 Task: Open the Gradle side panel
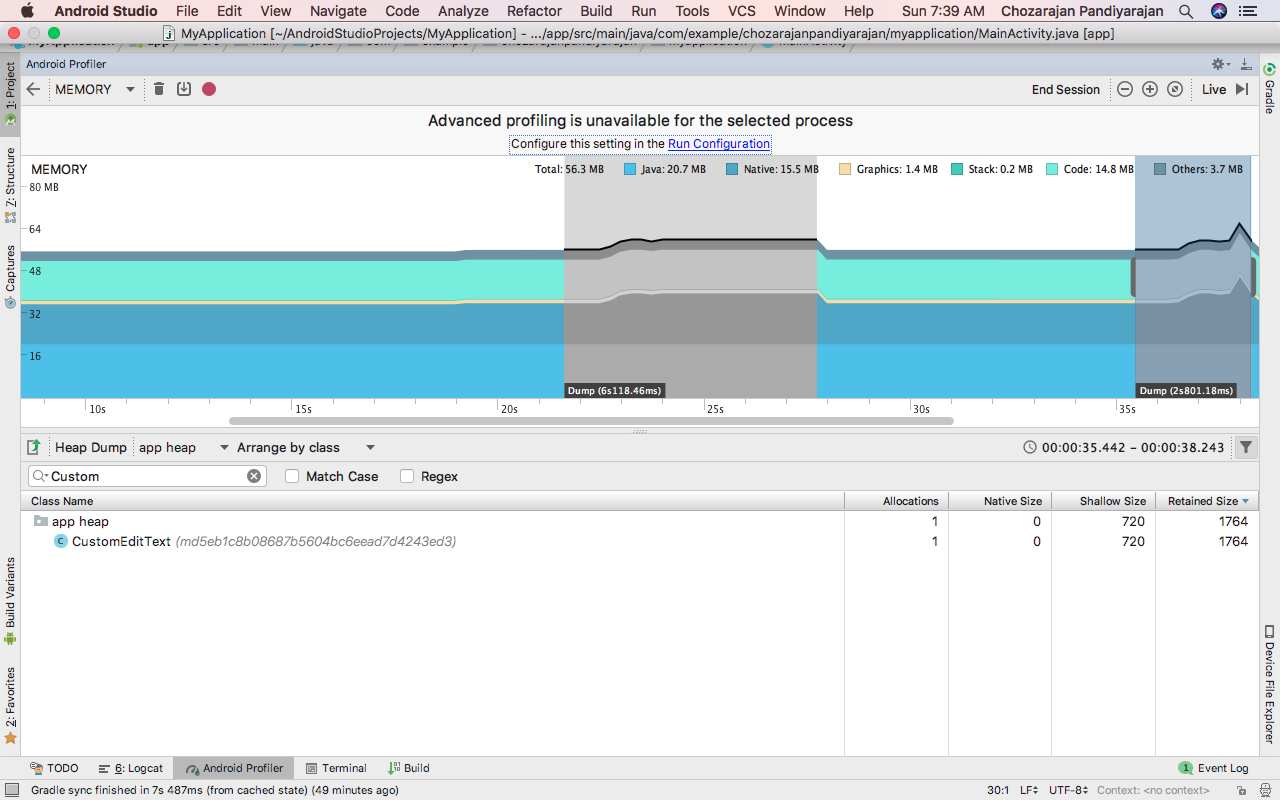[1269, 89]
